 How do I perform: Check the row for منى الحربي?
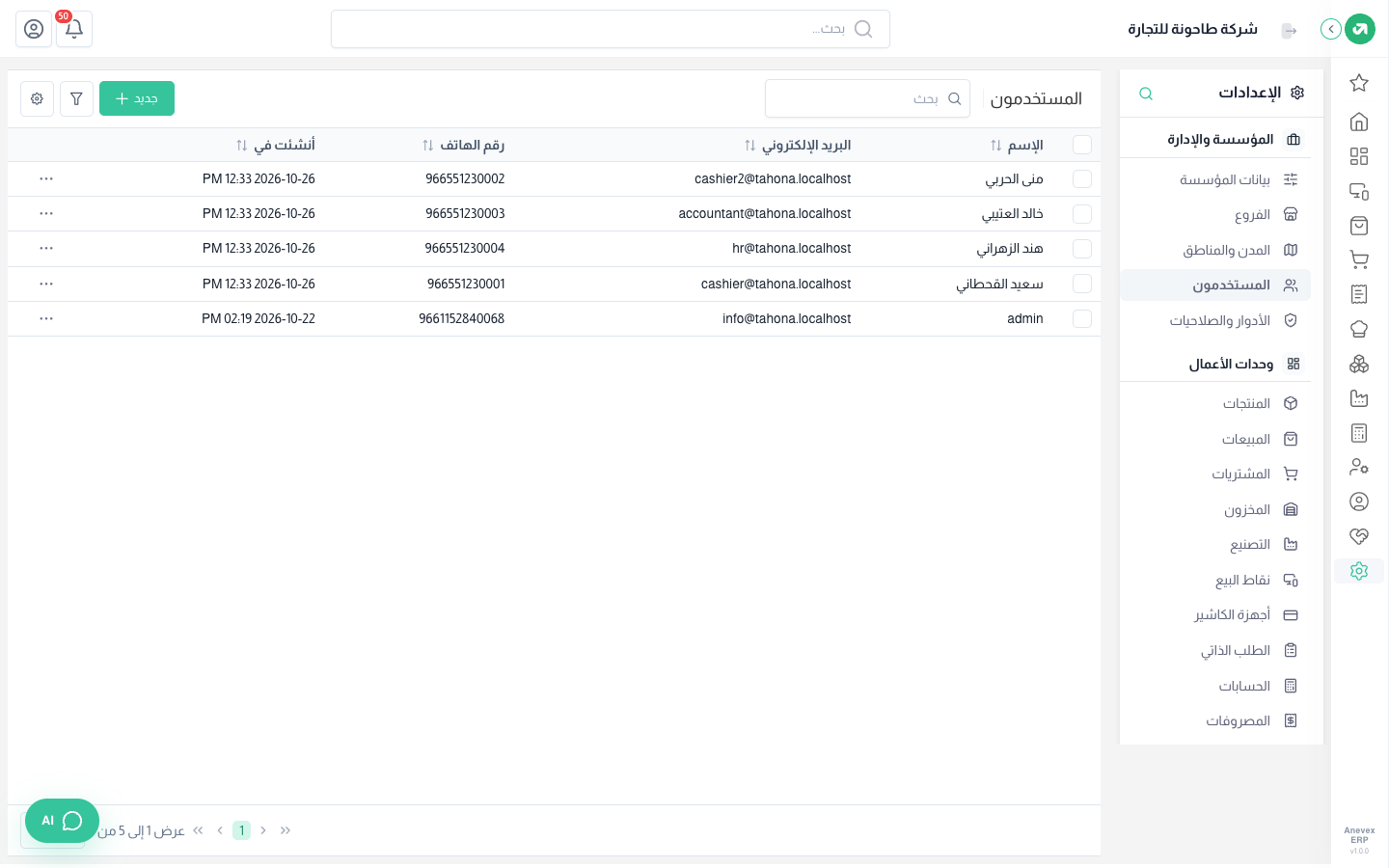coord(1082,179)
